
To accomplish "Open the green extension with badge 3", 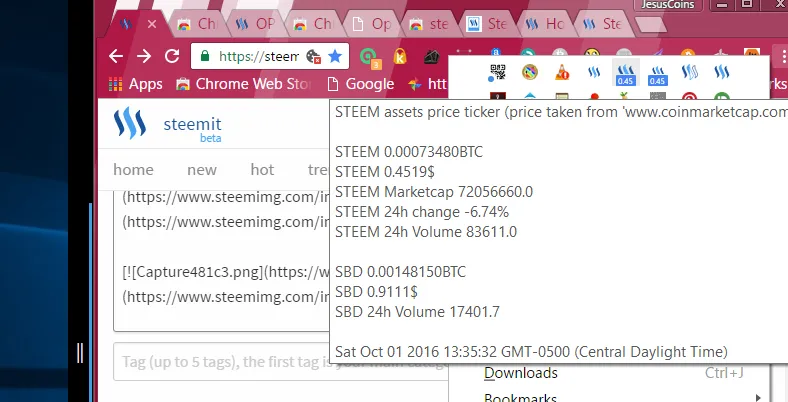I will tap(370, 57).
